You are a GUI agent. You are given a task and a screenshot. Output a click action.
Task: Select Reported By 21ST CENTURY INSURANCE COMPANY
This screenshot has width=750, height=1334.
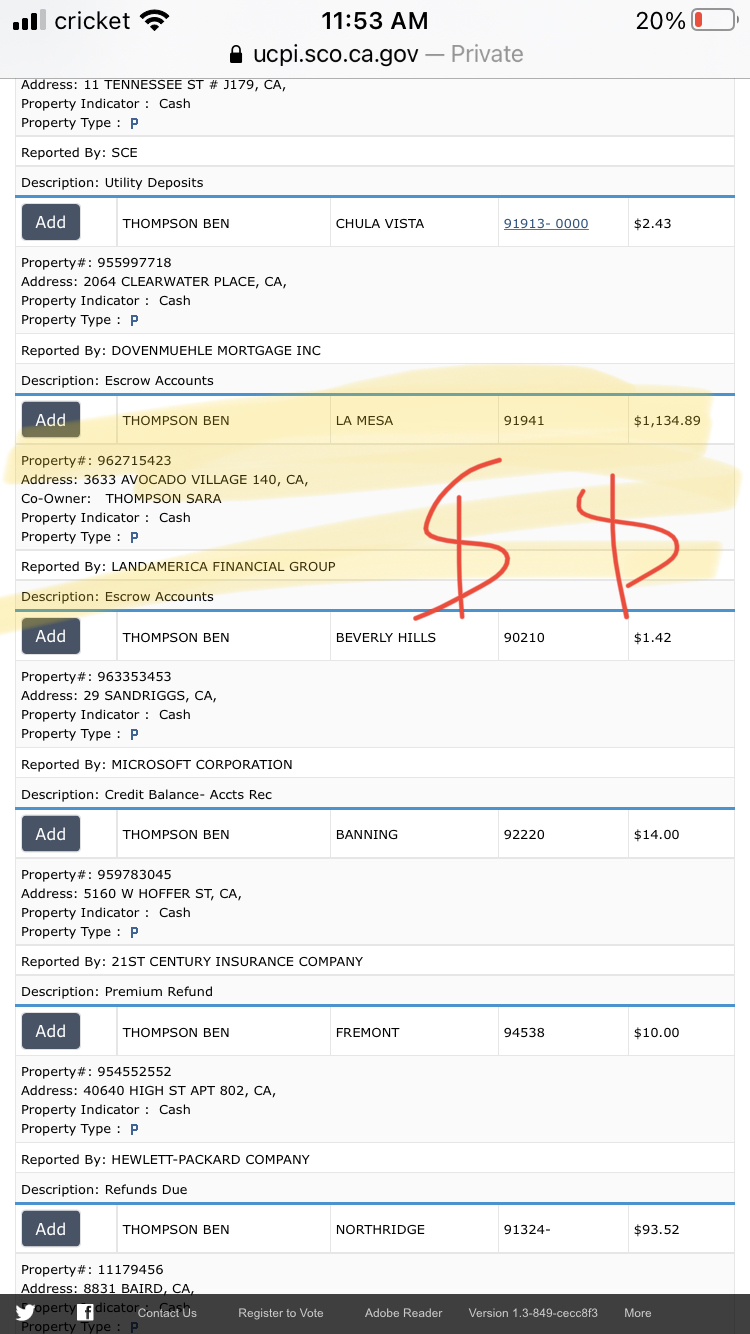[x=192, y=961]
